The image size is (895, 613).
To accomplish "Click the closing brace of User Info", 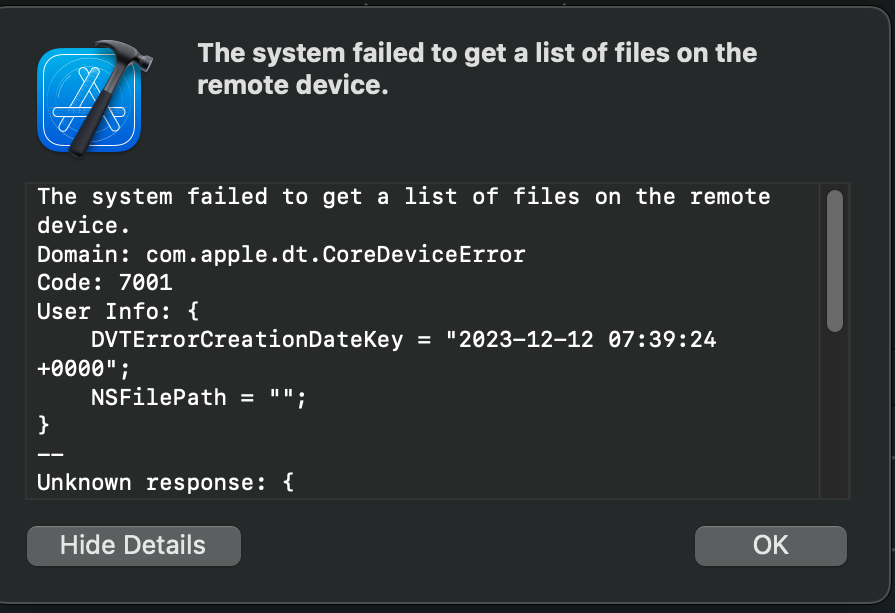I will (x=43, y=425).
